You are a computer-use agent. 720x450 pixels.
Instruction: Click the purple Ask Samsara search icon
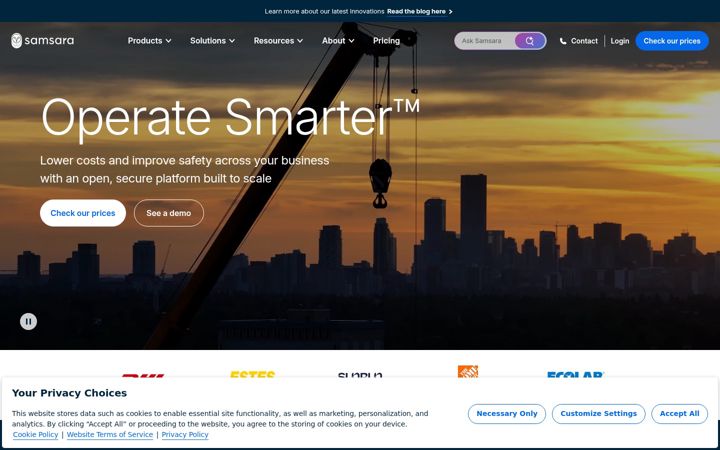point(530,41)
